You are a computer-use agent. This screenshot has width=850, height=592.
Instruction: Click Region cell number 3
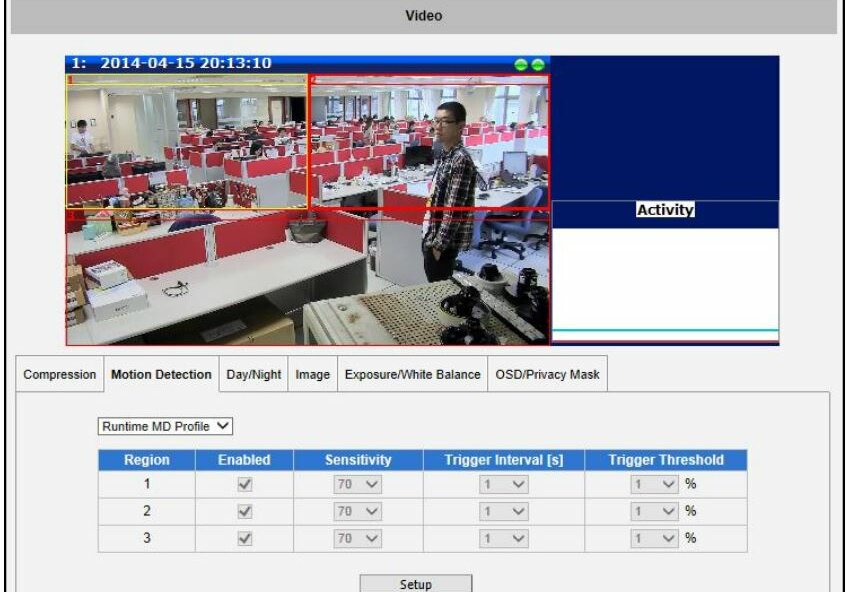[x=146, y=538]
